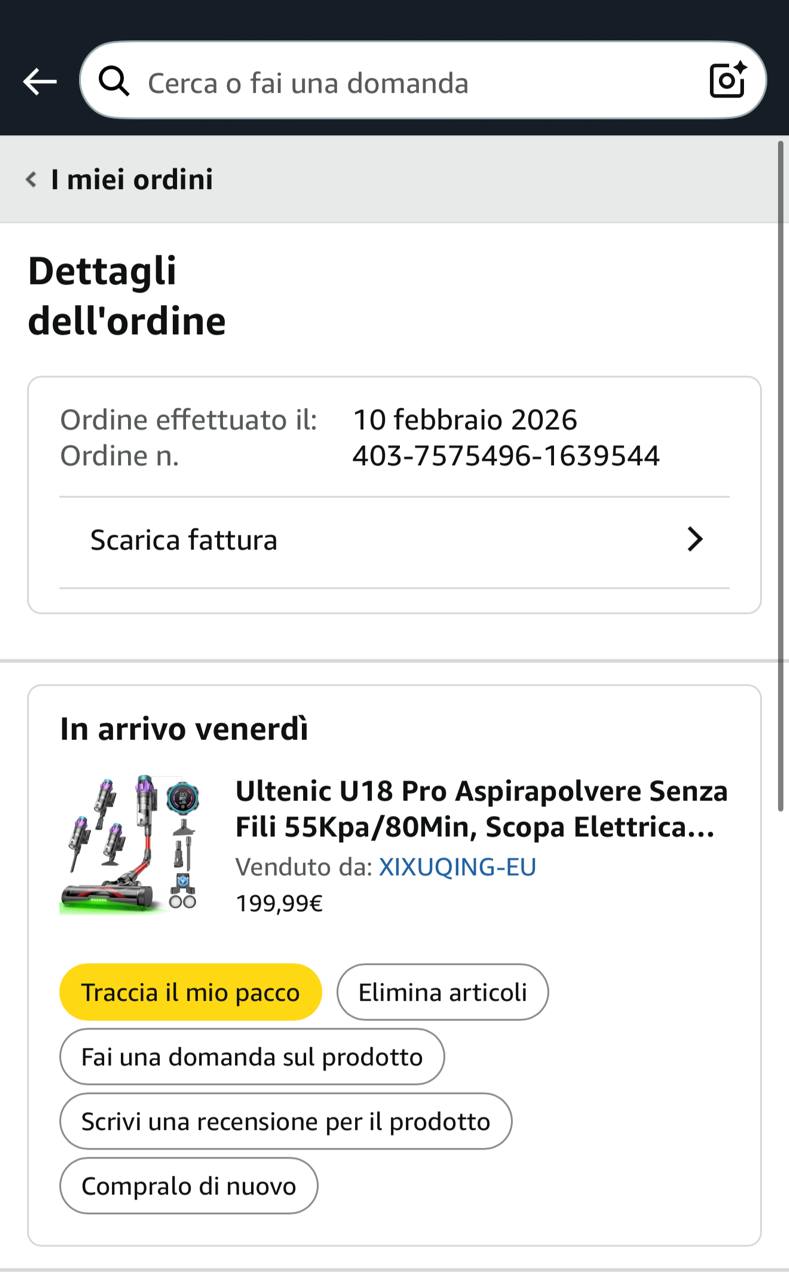Open the Ultenic U18 Pro product title
Viewport: 789px width, 1279px height.
[481, 809]
